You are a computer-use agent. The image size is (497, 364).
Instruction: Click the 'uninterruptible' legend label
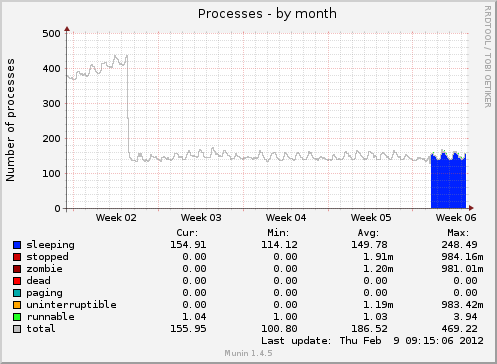[x=71, y=305]
